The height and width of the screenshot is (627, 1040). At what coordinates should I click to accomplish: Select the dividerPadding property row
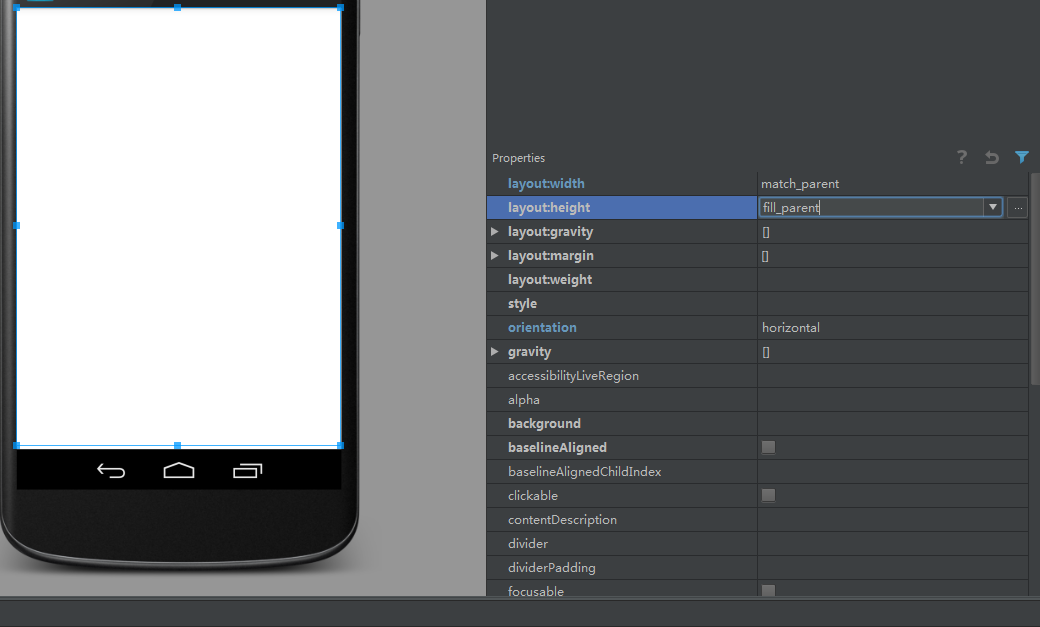click(x=757, y=568)
